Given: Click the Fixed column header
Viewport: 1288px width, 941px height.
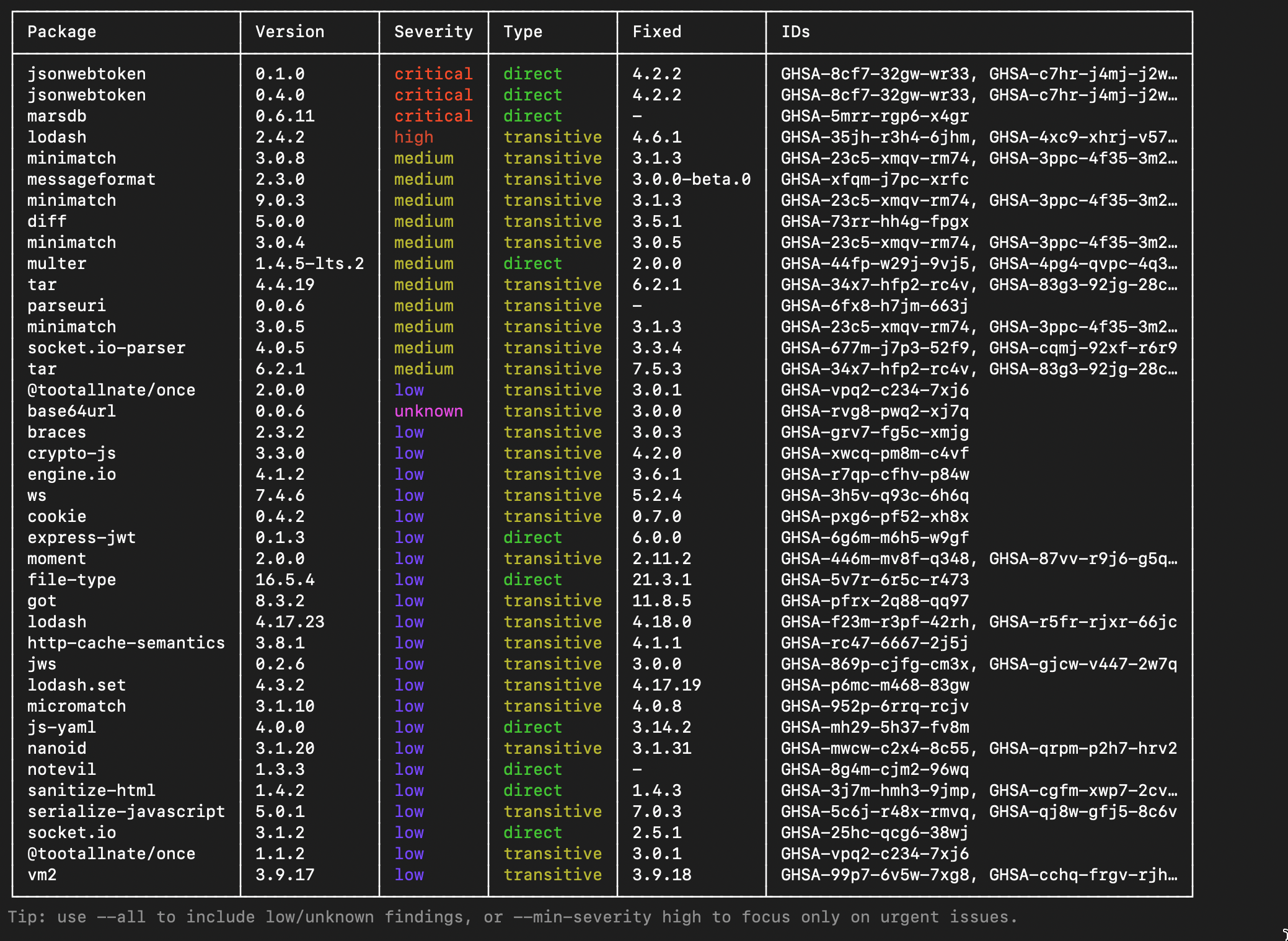Looking at the screenshot, I should tap(657, 32).
